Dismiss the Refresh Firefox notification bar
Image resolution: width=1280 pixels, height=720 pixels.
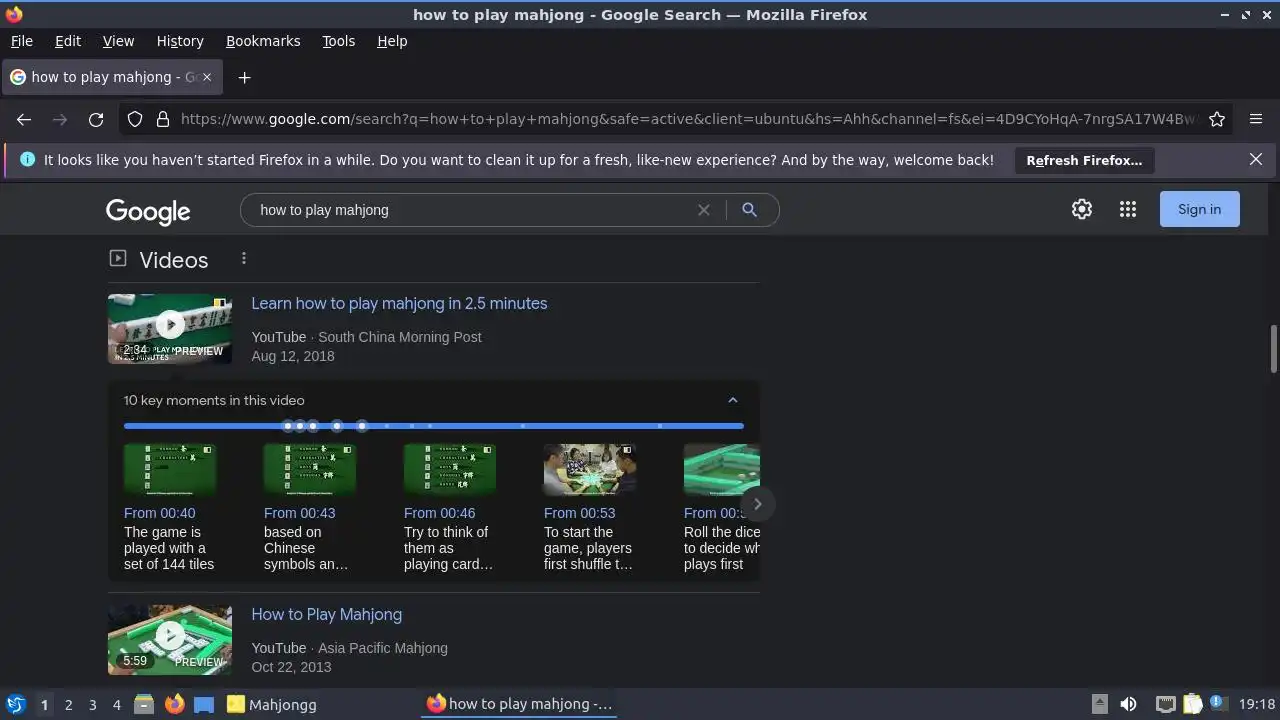click(x=1256, y=159)
